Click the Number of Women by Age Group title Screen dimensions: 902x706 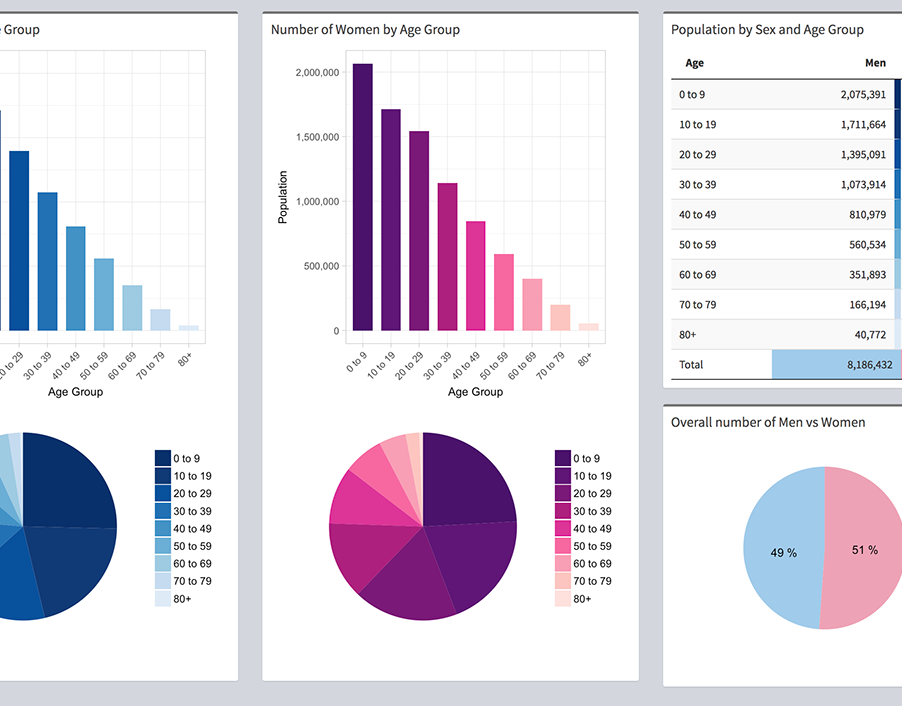[365, 30]
